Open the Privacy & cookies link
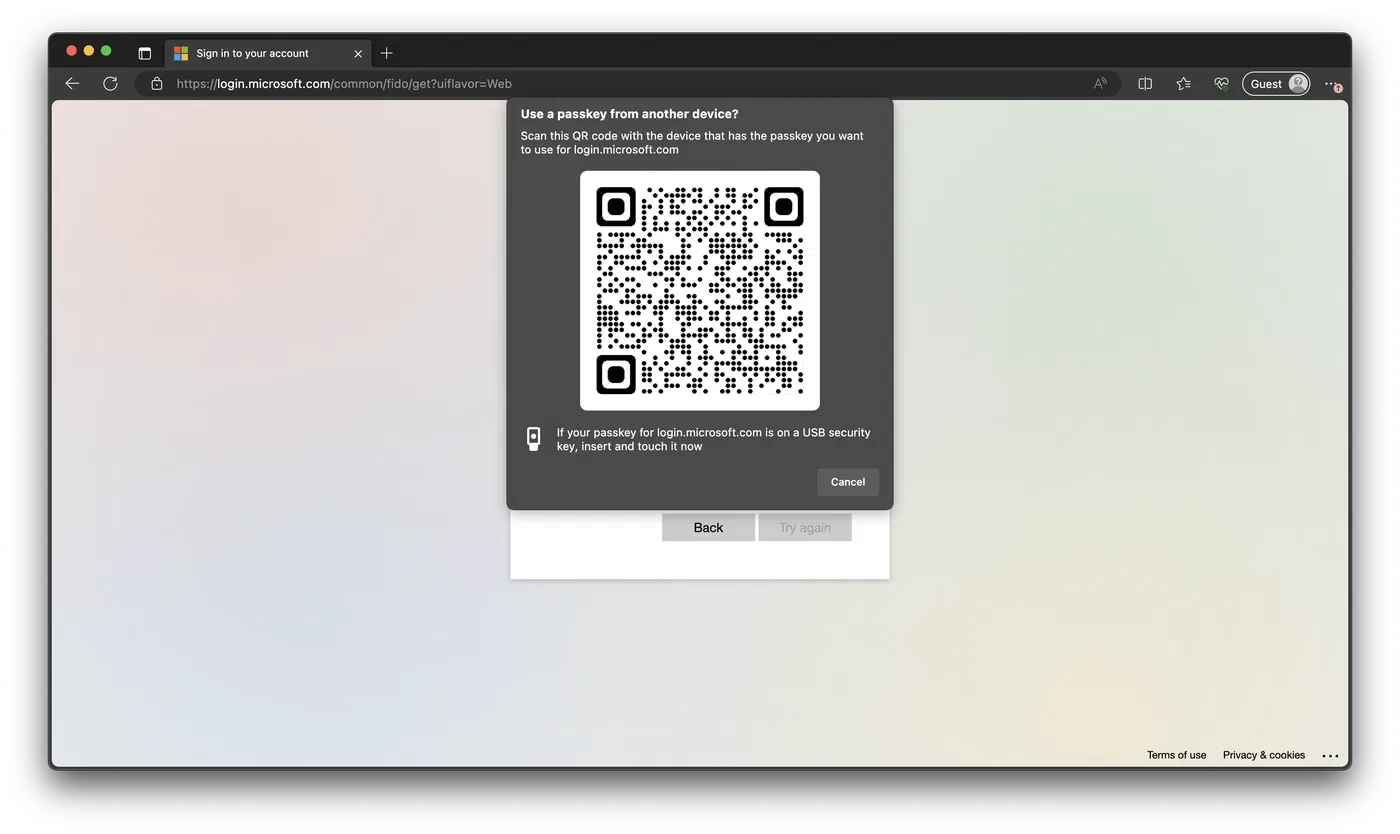1400x834 pixels. pyautogui.click(x=1264, y=755)
